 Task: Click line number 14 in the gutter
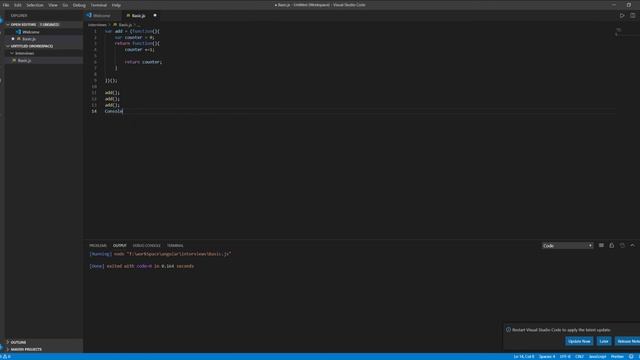[x=94, y=111]
